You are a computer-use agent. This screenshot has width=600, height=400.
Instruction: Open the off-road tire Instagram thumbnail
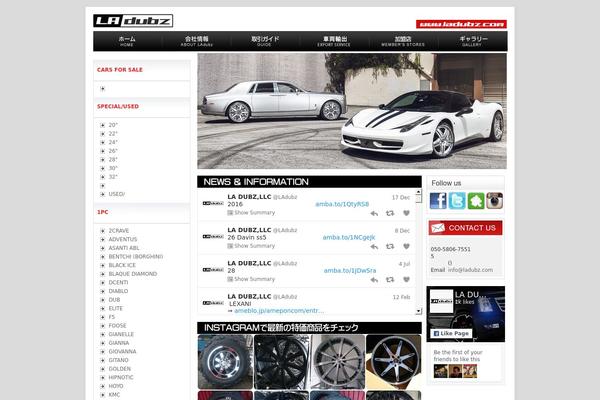[x=225, y=362]
